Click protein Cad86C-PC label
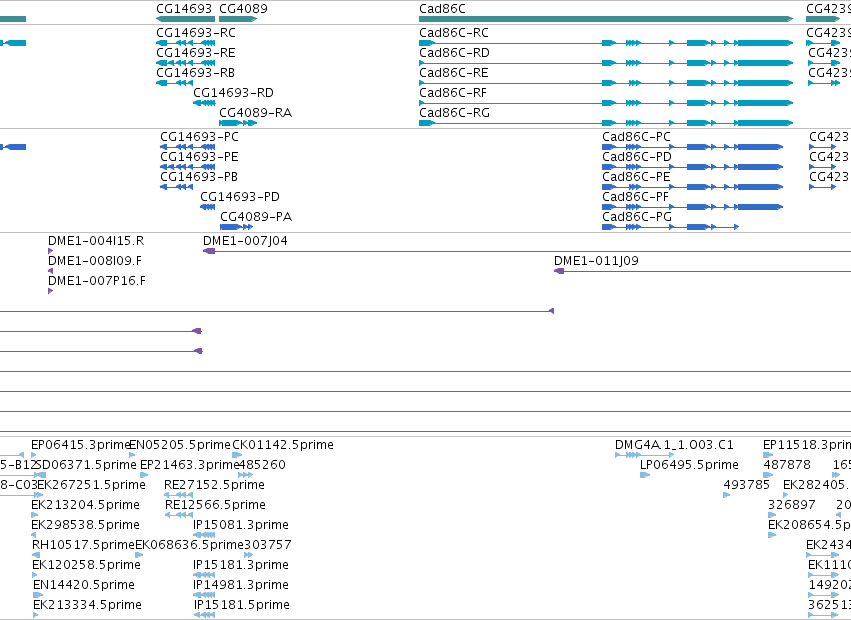The image size is (851, 620). pyautogui.click(x=637, y=137)
